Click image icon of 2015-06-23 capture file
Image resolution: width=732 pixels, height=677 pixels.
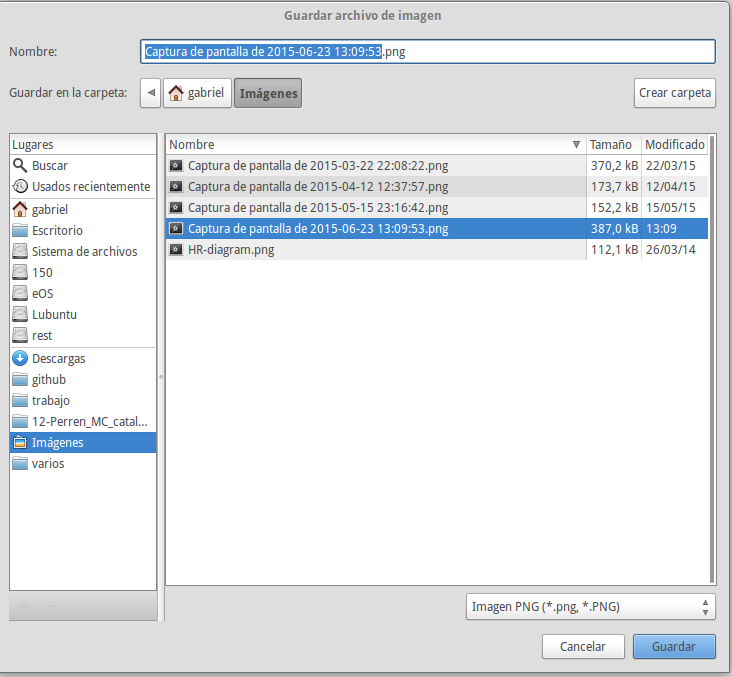[x=176, y=228]
